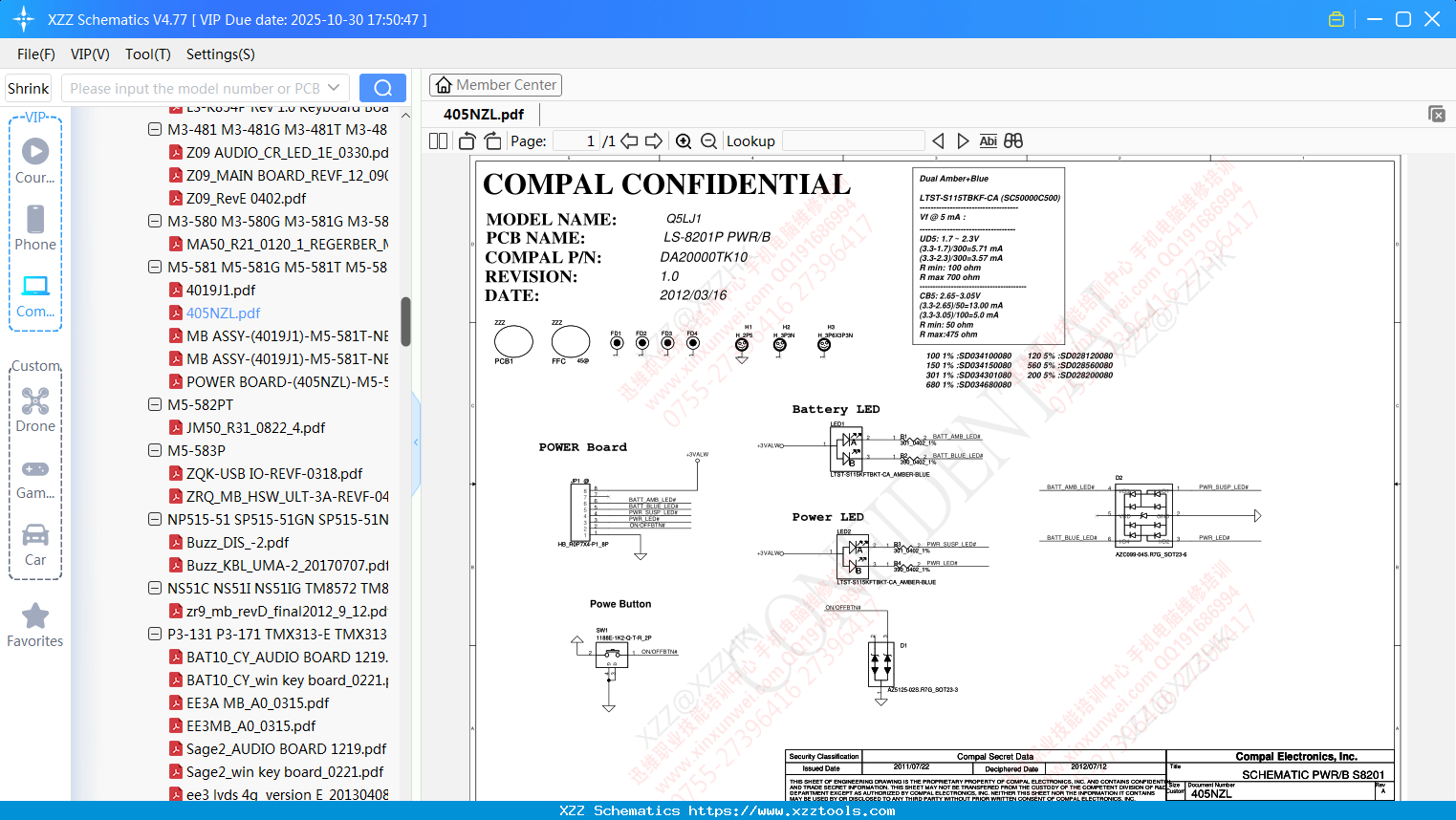Collapse the M5-583P tree group
Viewport: 1456px width, 820px height.
pos(155,450)
